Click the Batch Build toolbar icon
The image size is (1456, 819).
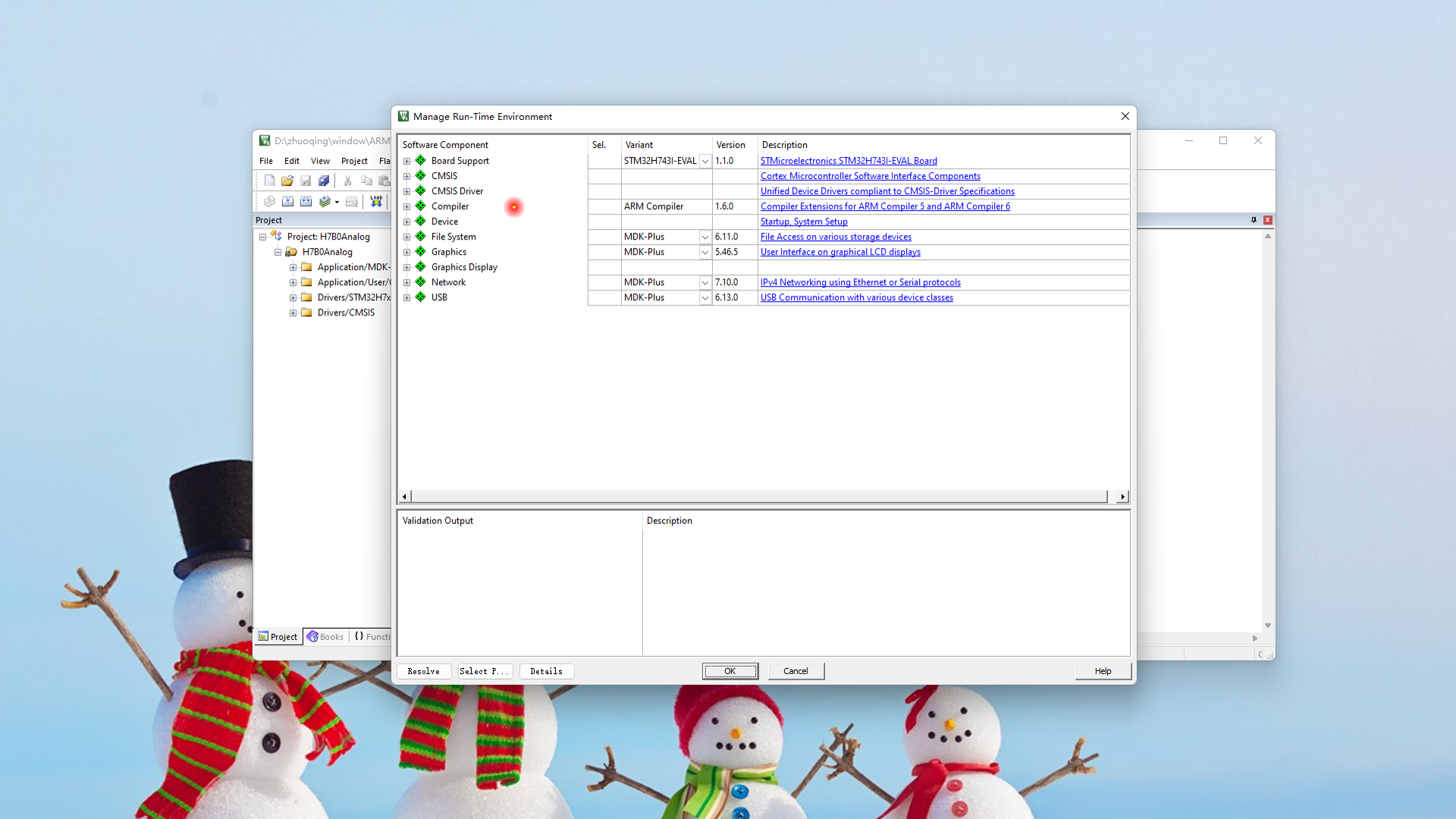(325, 202)
